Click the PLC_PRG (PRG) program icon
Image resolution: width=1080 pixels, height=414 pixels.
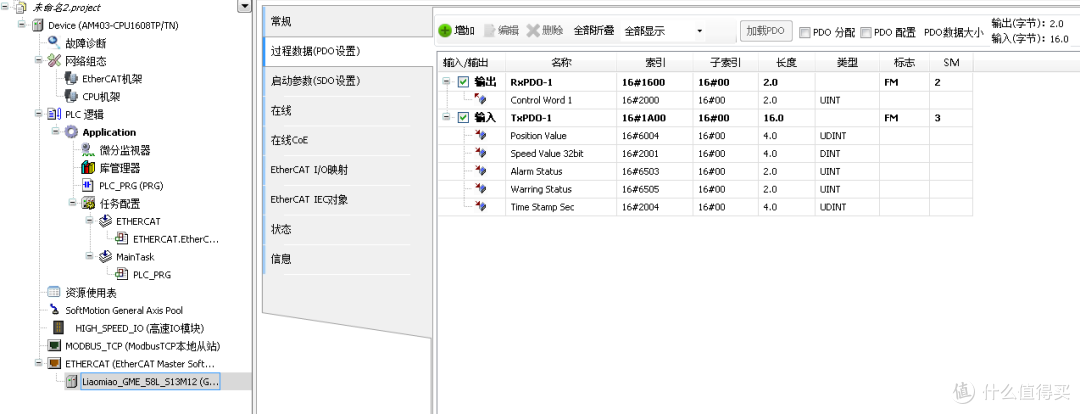[x=87, y=185]
